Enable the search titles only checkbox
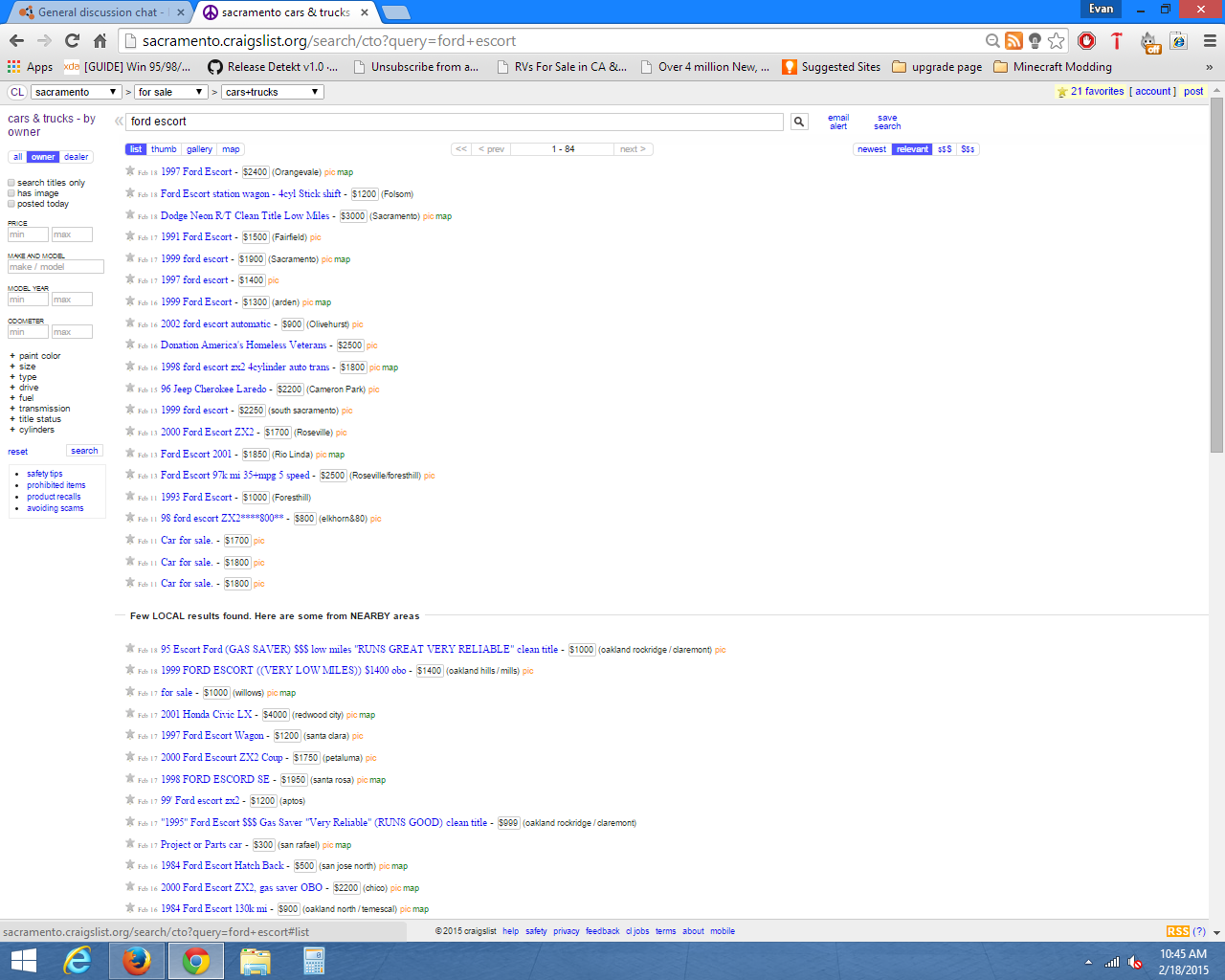The image size is (1225, 980). tap(11, 183)
